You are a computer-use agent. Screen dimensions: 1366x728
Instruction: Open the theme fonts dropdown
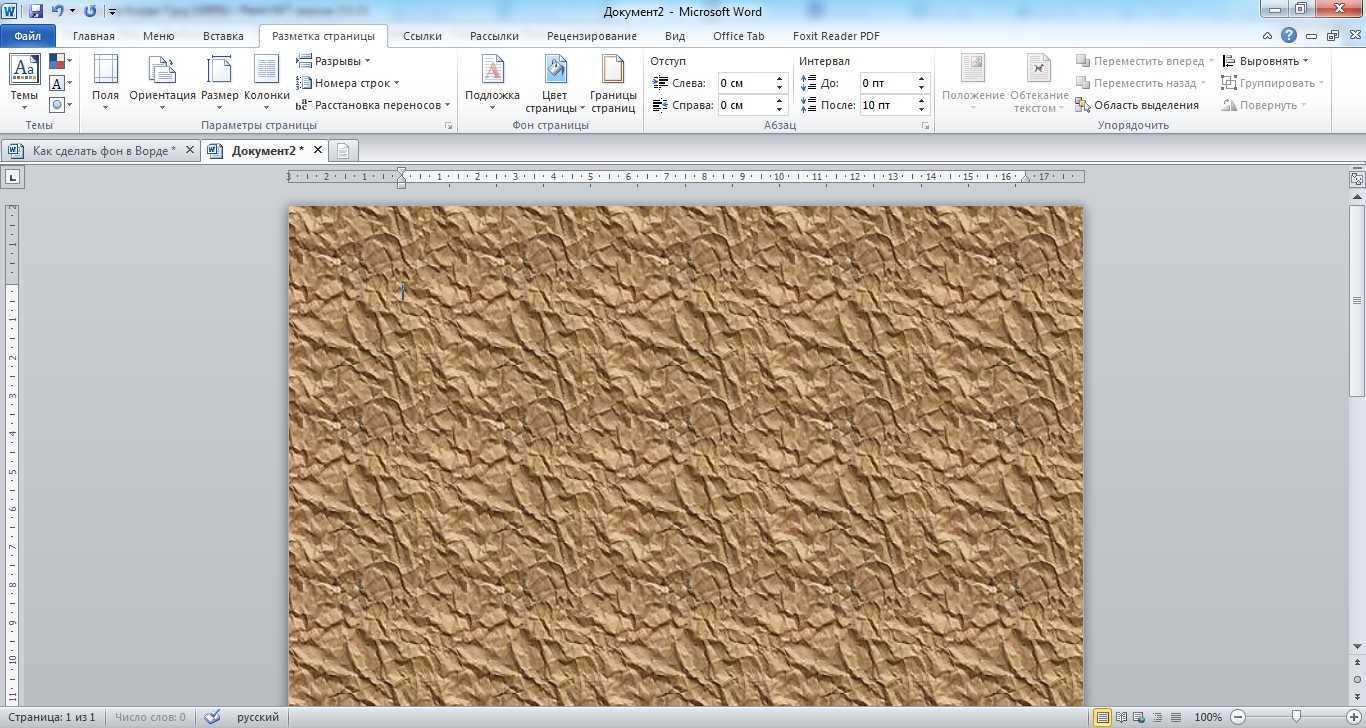59,83
